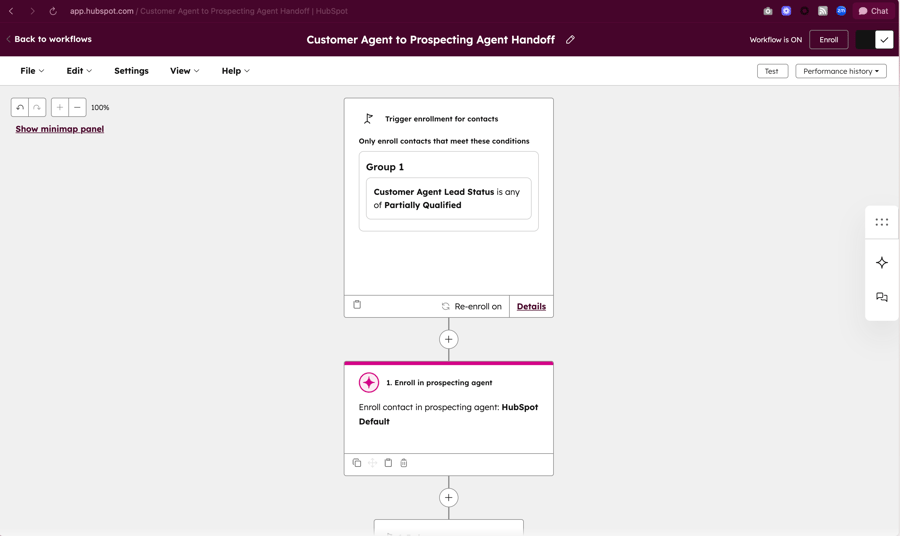Click the zoom in plus icon
This screenshot has width=900, height=536.
(x=60, y=107)
